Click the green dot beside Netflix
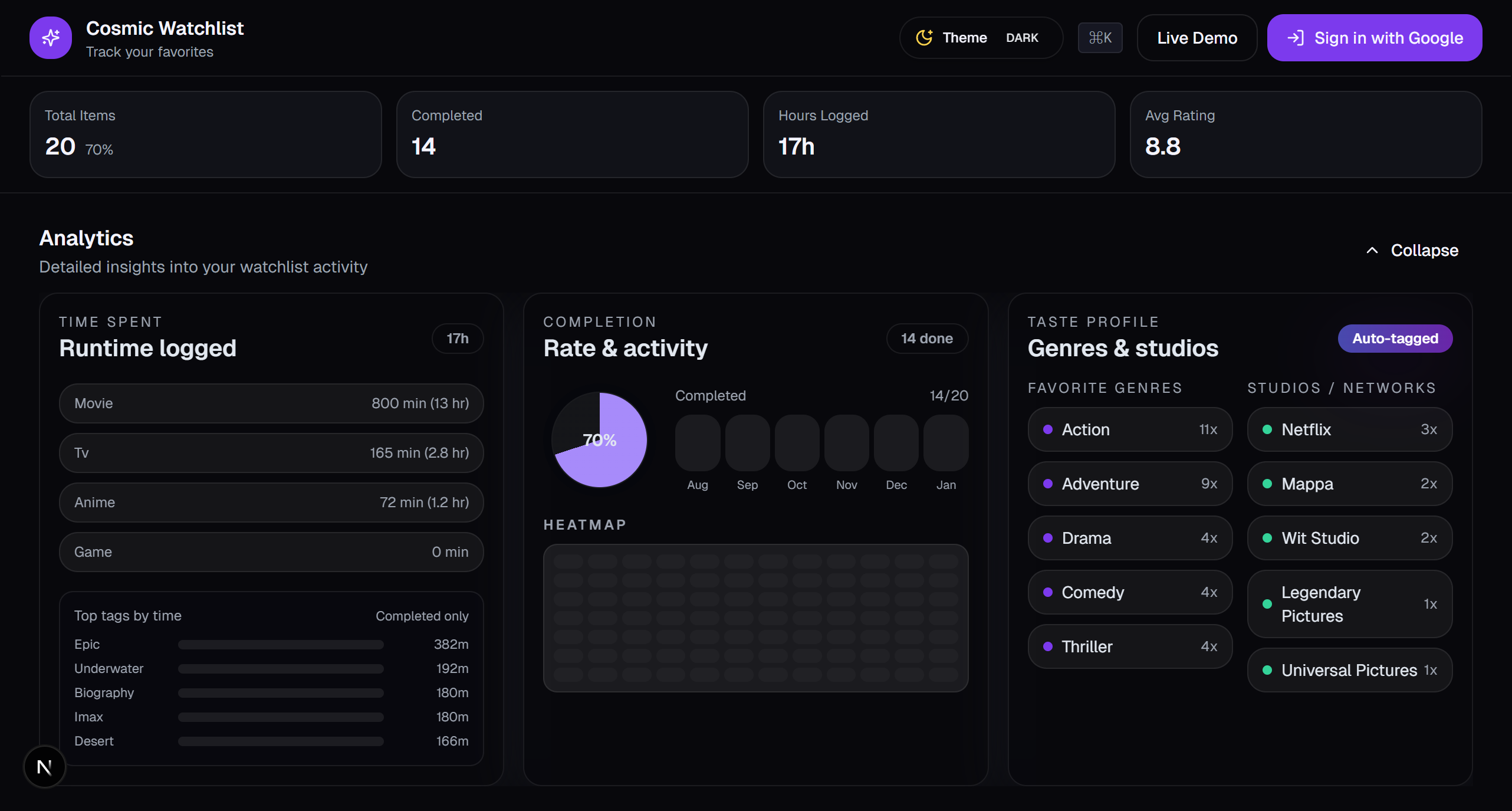Viewport: 1512px width, 811px height. pyautogui.click(x=1268, y=430)
